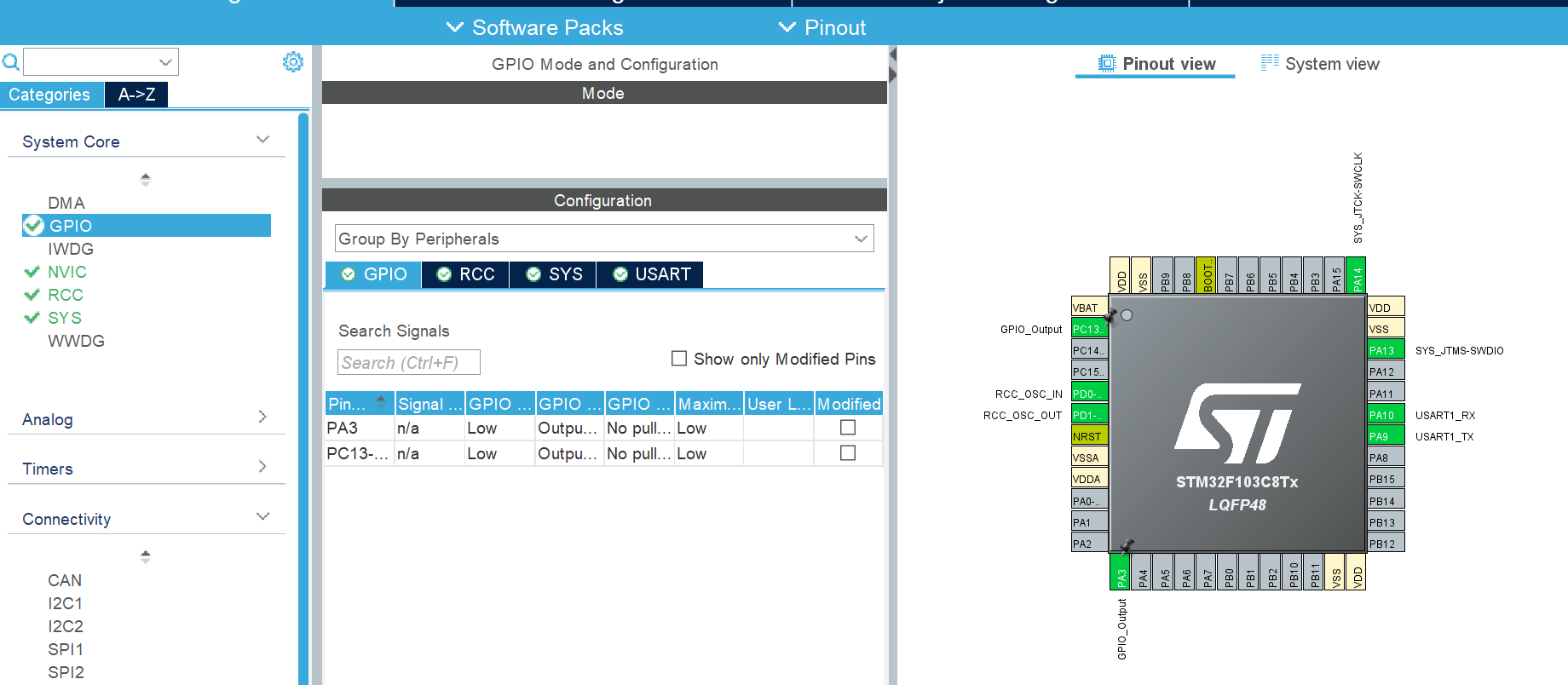Select RCC in System Core
Image resolution: width=1568 pixels, height=685 pixels.
pos(66,295)
